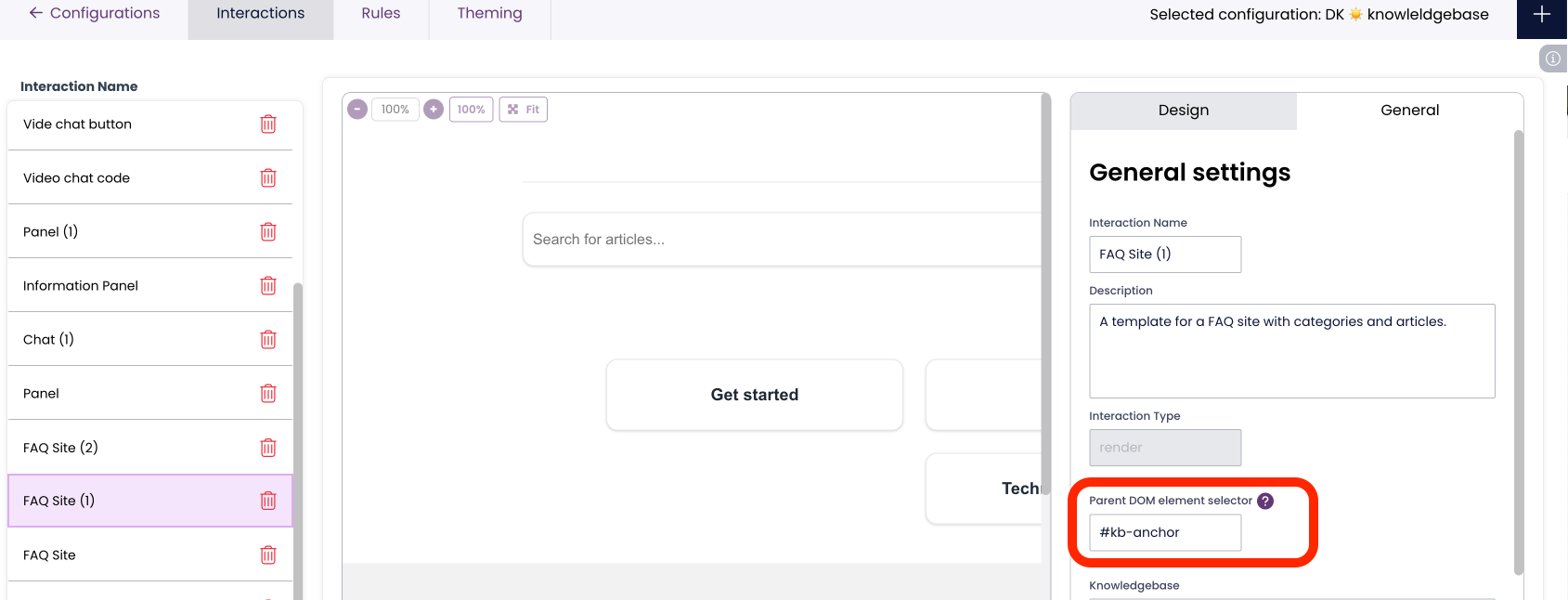This screenshot has width=1568, height=600.
Task: Switch to the Rules tab
Action: (381, 14)
